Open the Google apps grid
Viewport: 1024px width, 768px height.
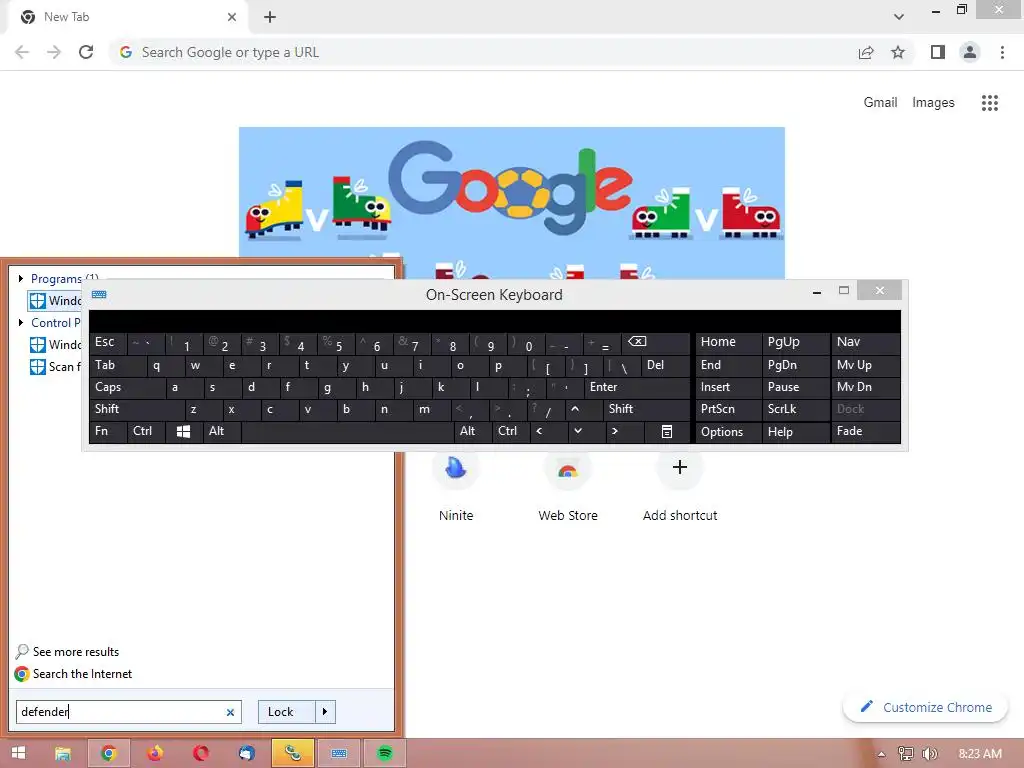point(989,103)
